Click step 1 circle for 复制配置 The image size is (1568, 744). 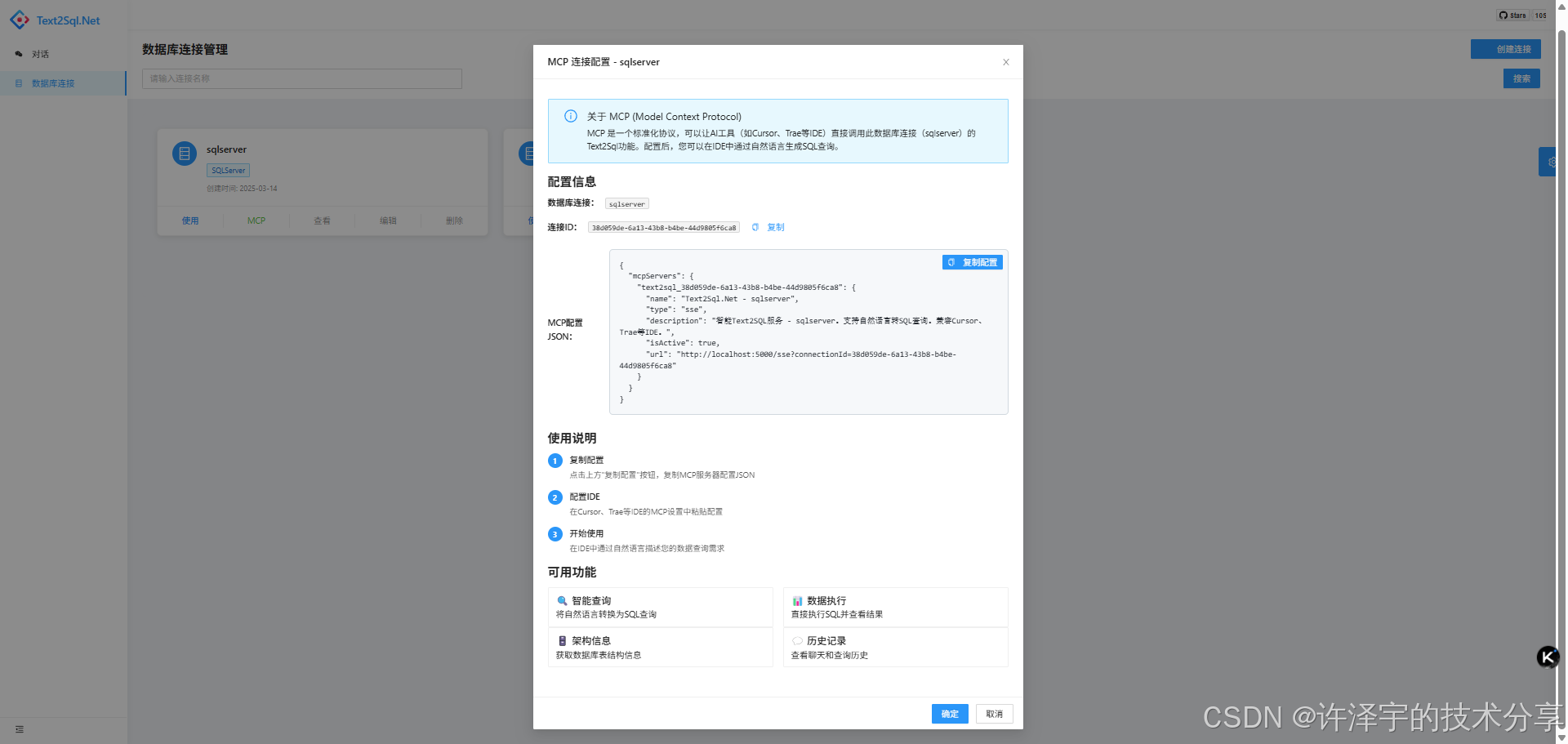[x=555, y=461]
